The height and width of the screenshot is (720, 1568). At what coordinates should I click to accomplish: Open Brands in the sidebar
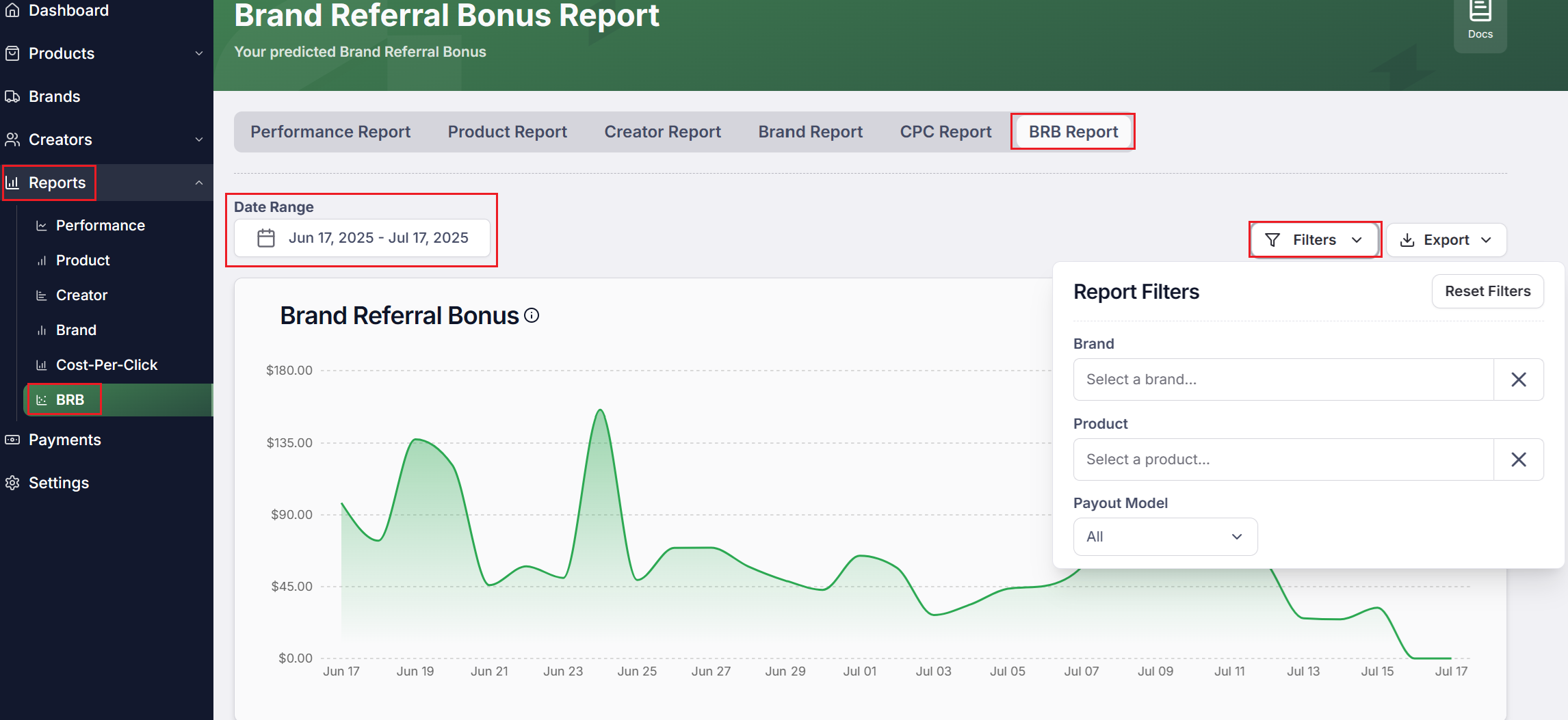[54, 96]
